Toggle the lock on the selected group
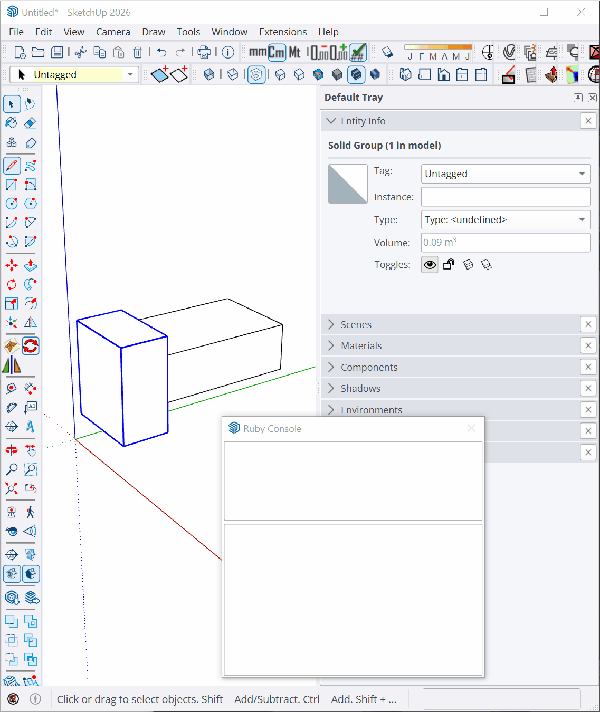The width and height of the screenshot is (600, 712). [449, 265]
